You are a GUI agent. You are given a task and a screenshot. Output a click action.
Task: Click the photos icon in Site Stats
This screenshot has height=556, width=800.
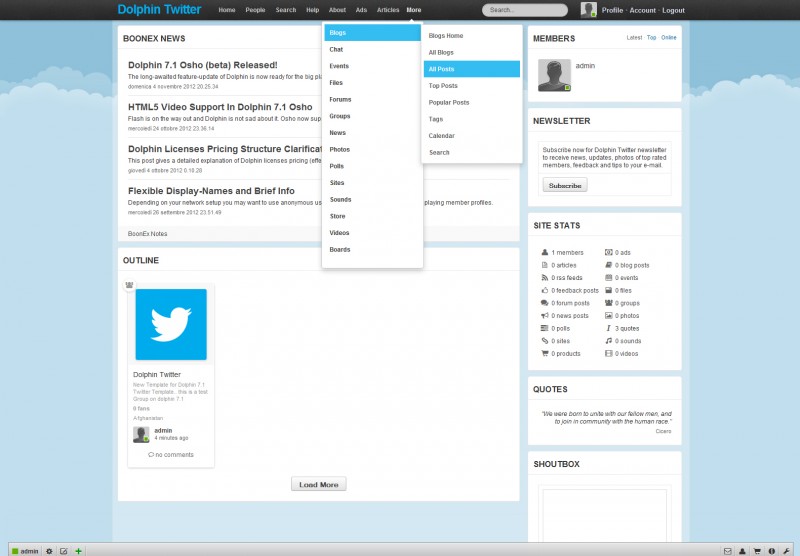[x=608, y=315]
